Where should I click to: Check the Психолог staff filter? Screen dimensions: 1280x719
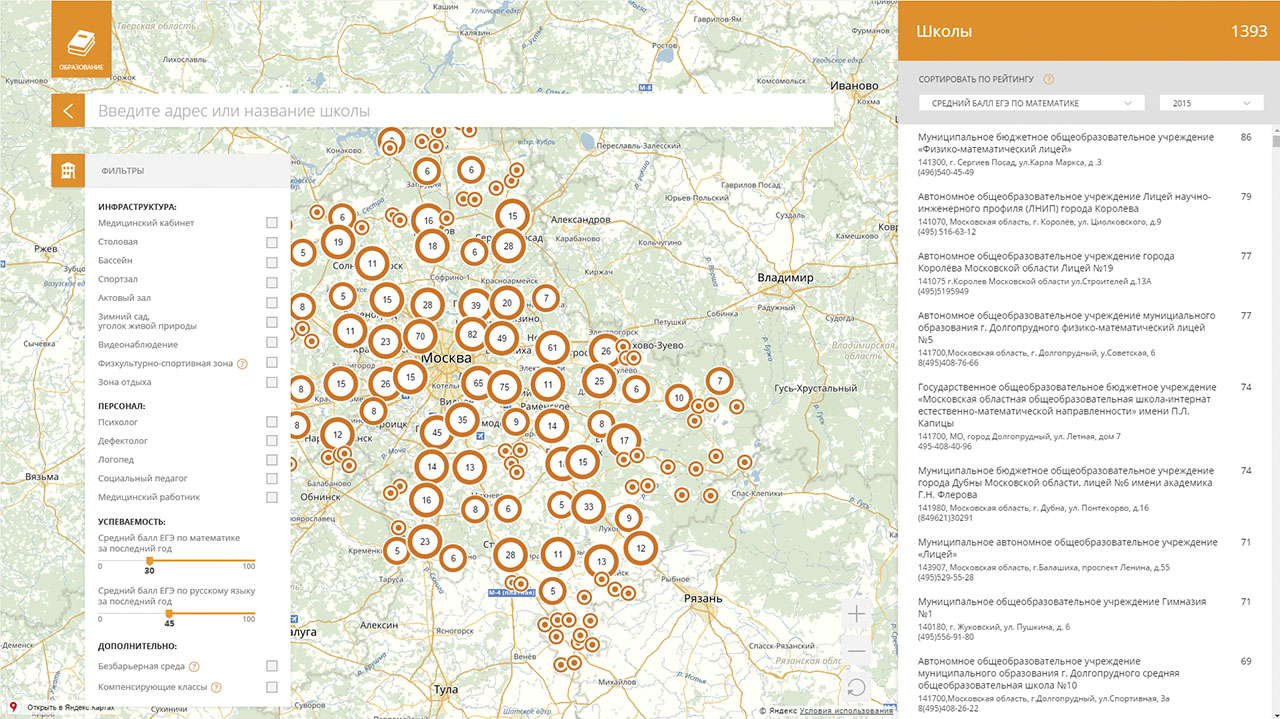click(272, 422)
